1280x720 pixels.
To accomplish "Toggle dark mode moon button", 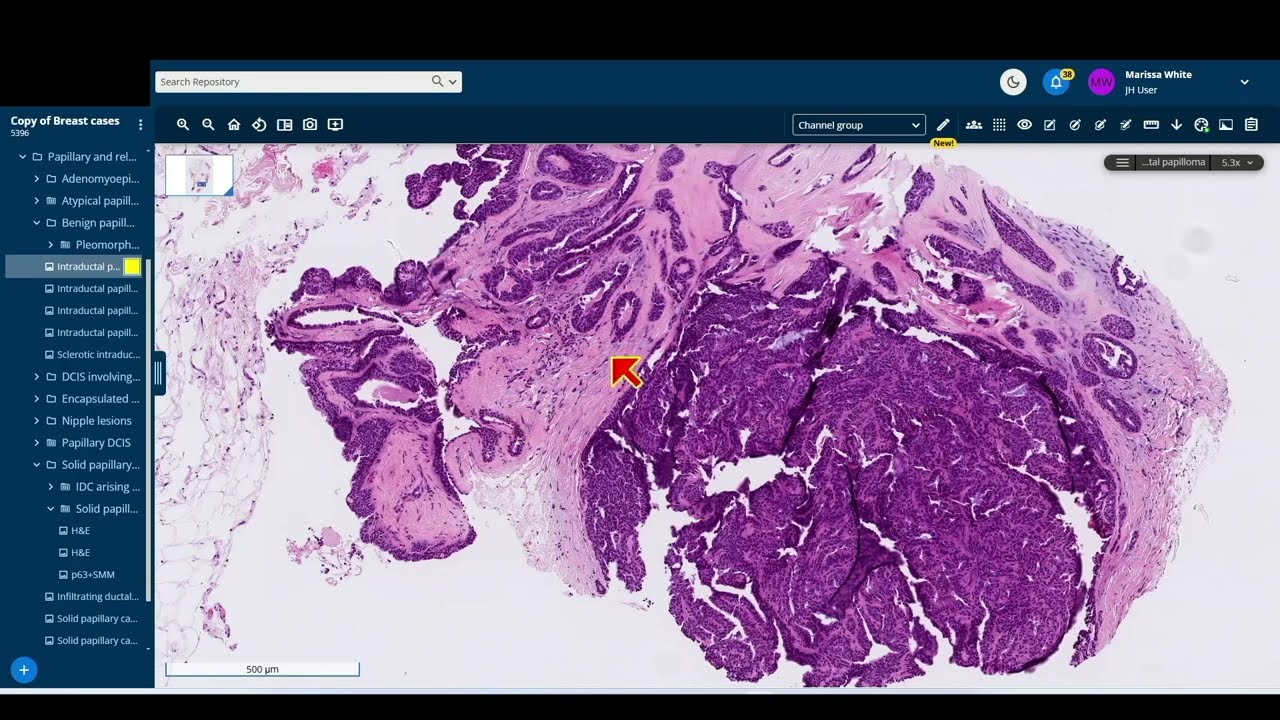I will [1013, 82].
